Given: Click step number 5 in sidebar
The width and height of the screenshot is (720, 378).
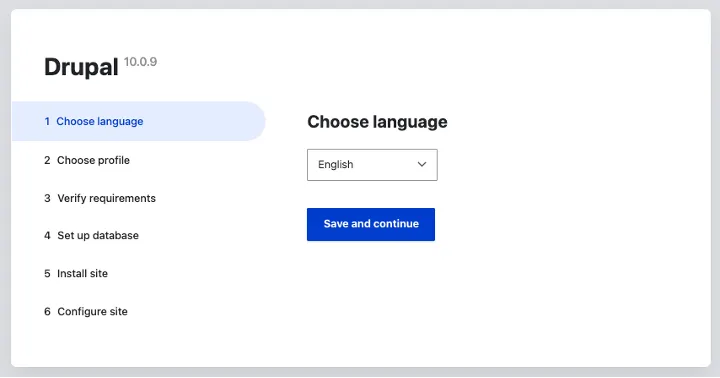Looking at the screenshot, I should pos(47,274).
